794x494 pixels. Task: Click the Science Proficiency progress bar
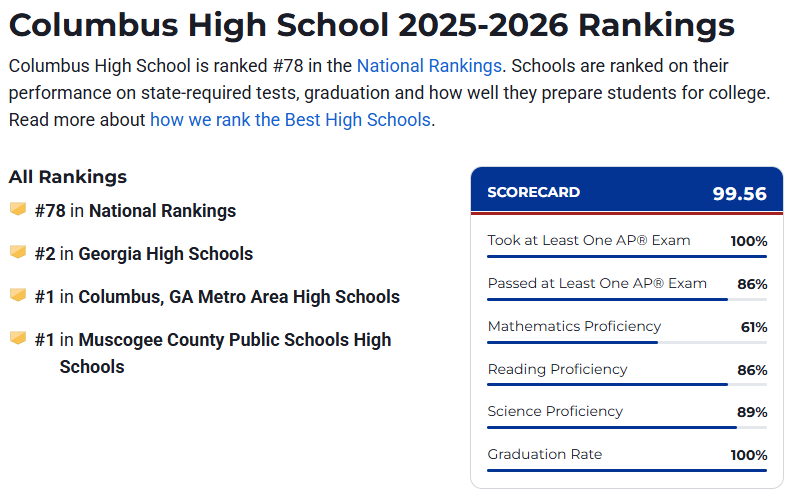[627, 427]
